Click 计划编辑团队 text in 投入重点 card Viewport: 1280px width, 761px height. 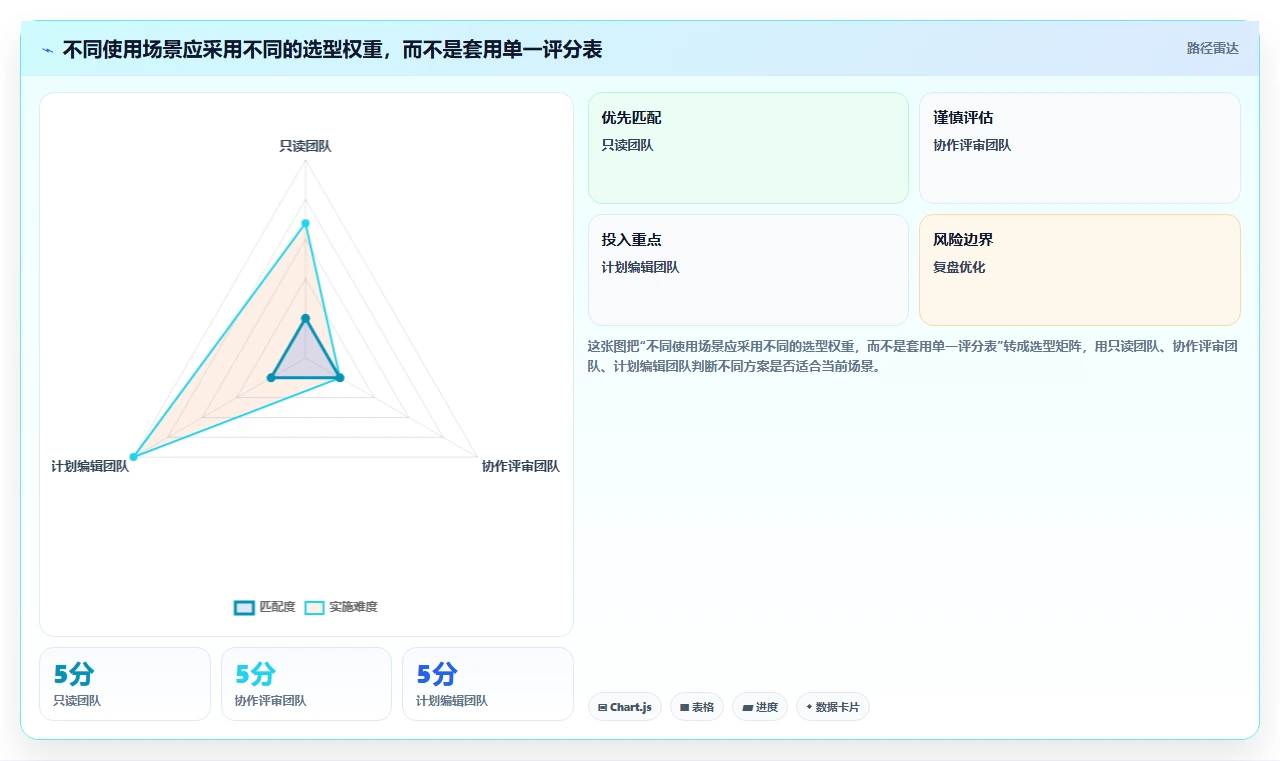click(640, 267)
